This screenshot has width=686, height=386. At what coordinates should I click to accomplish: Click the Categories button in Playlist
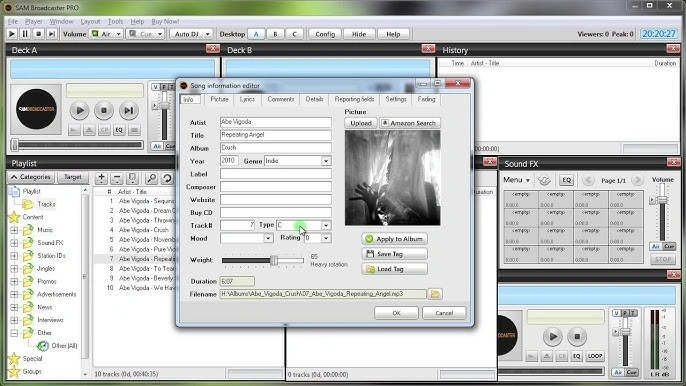pos(31,177)
